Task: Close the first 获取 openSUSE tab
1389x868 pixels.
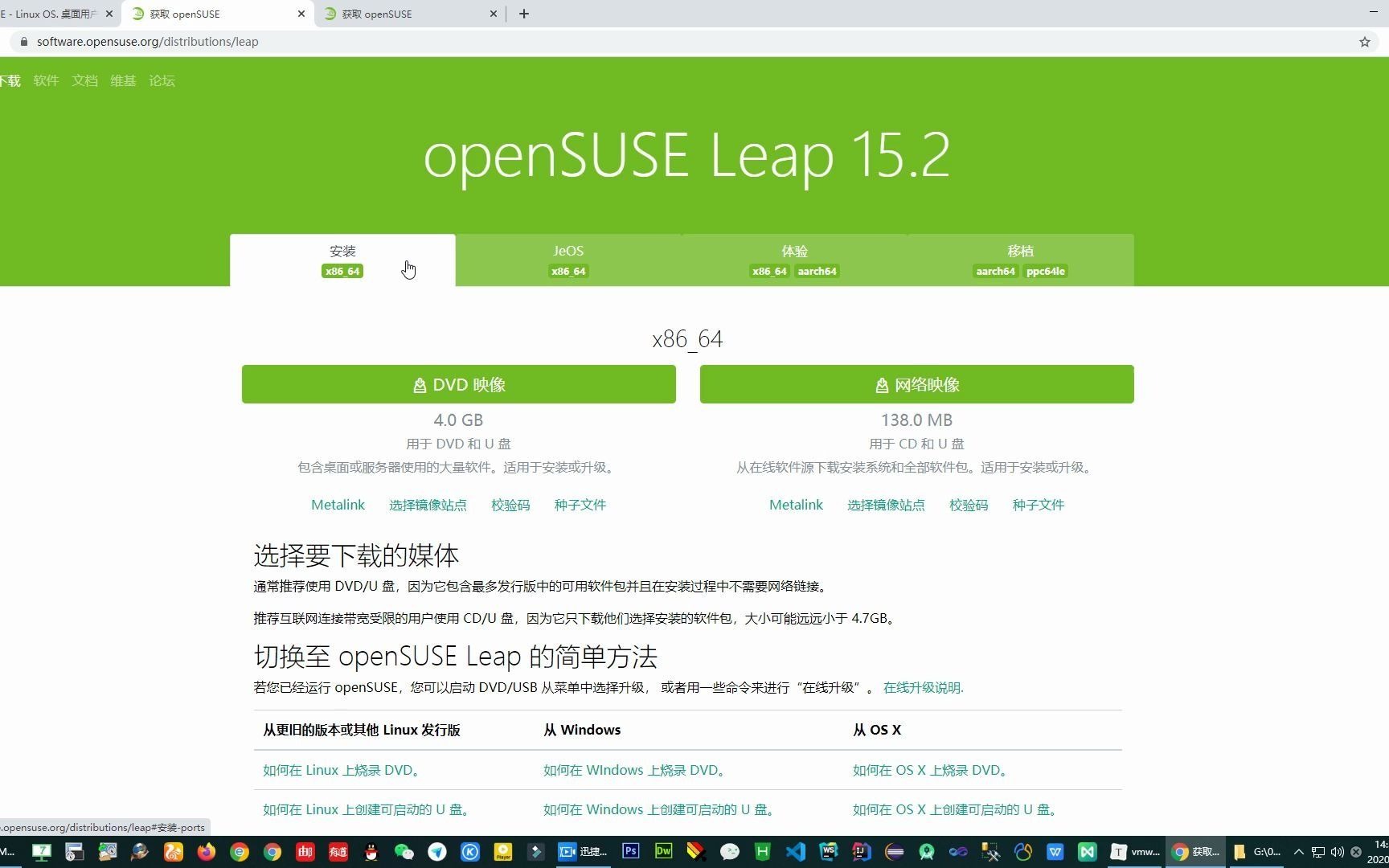Action: 301,14
